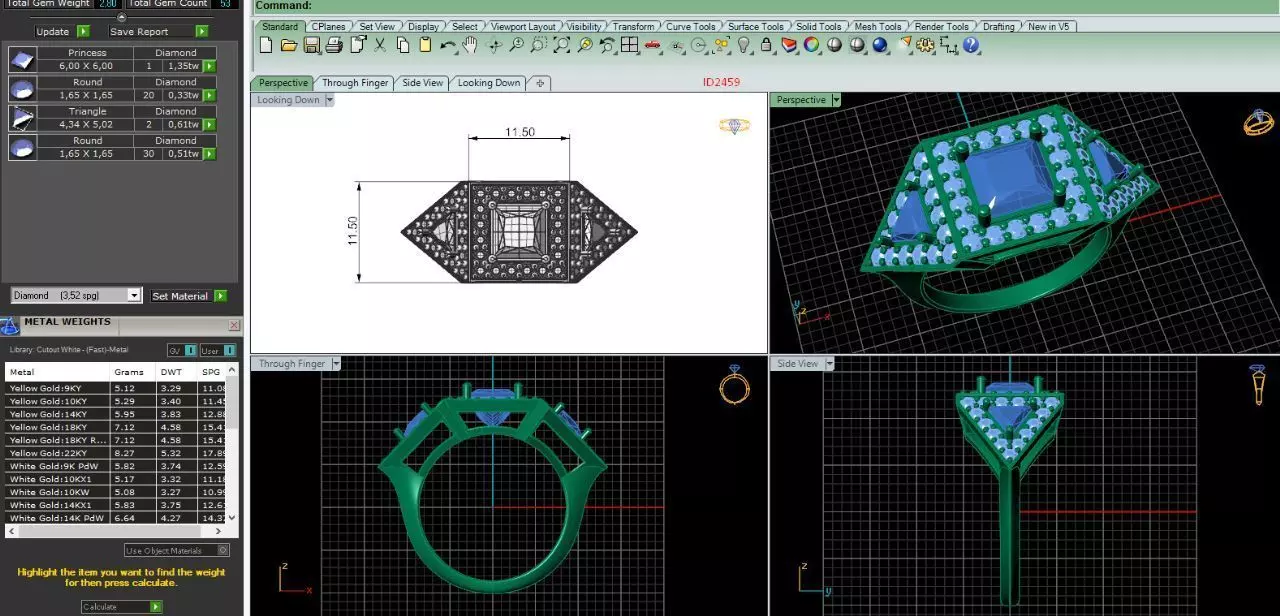
Task: Switch to the Through Finger viewport tab
Action: (355, 83)
